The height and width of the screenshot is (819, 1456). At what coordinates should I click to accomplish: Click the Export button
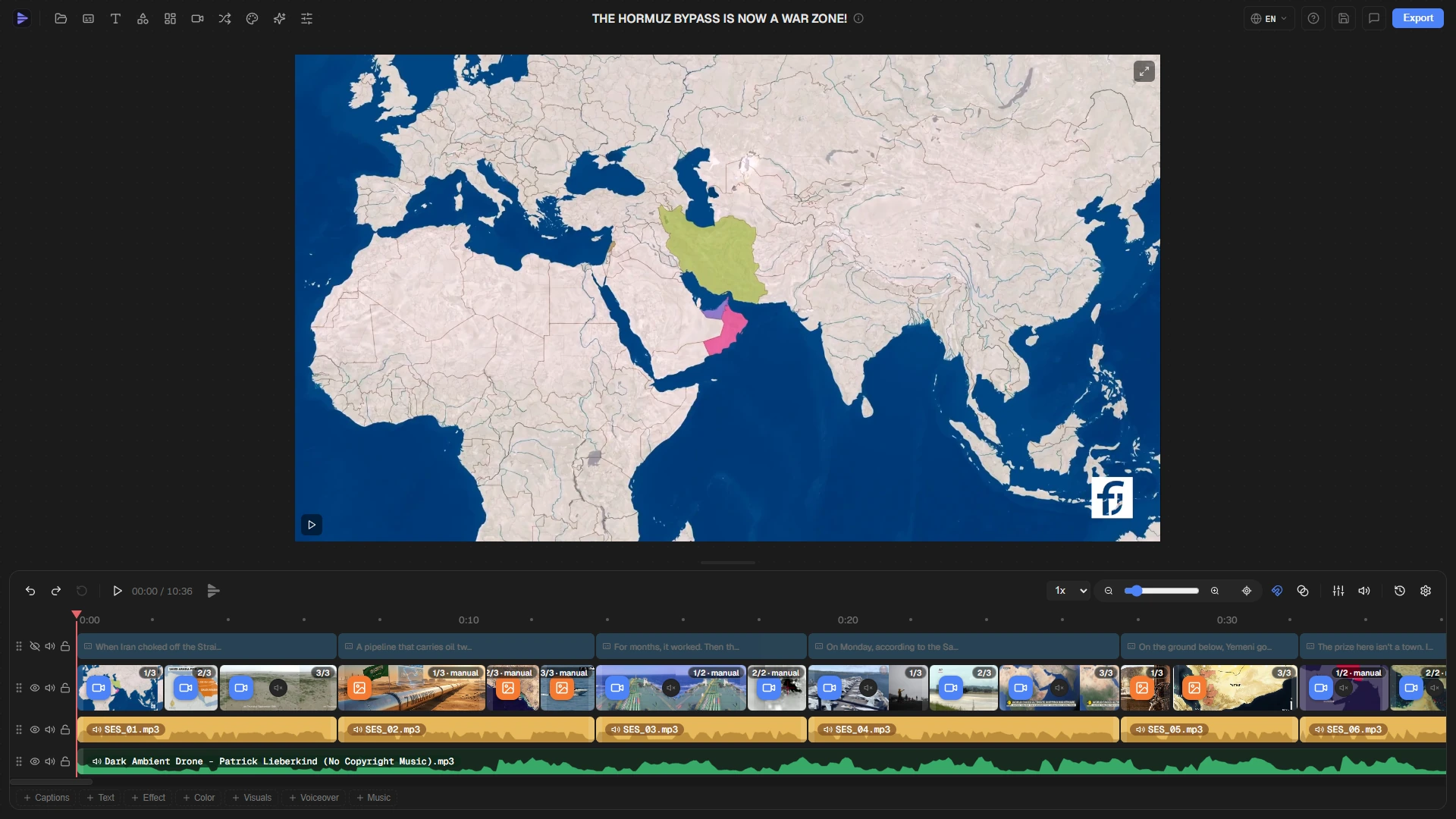click(x=1417, y=18)
